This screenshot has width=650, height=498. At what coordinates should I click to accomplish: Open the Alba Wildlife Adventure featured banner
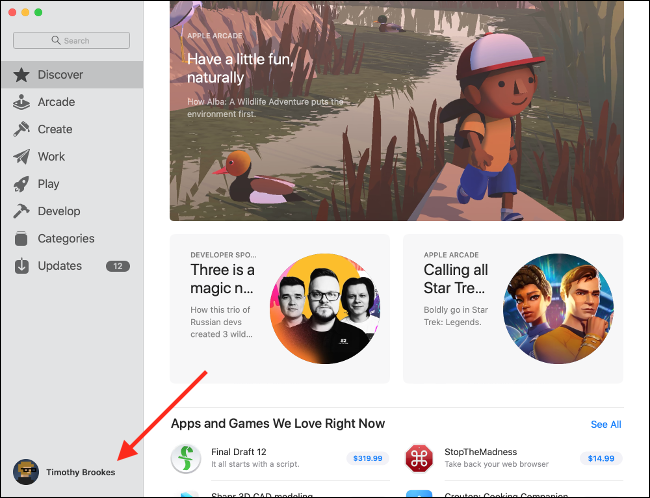[x=396, y=110]
